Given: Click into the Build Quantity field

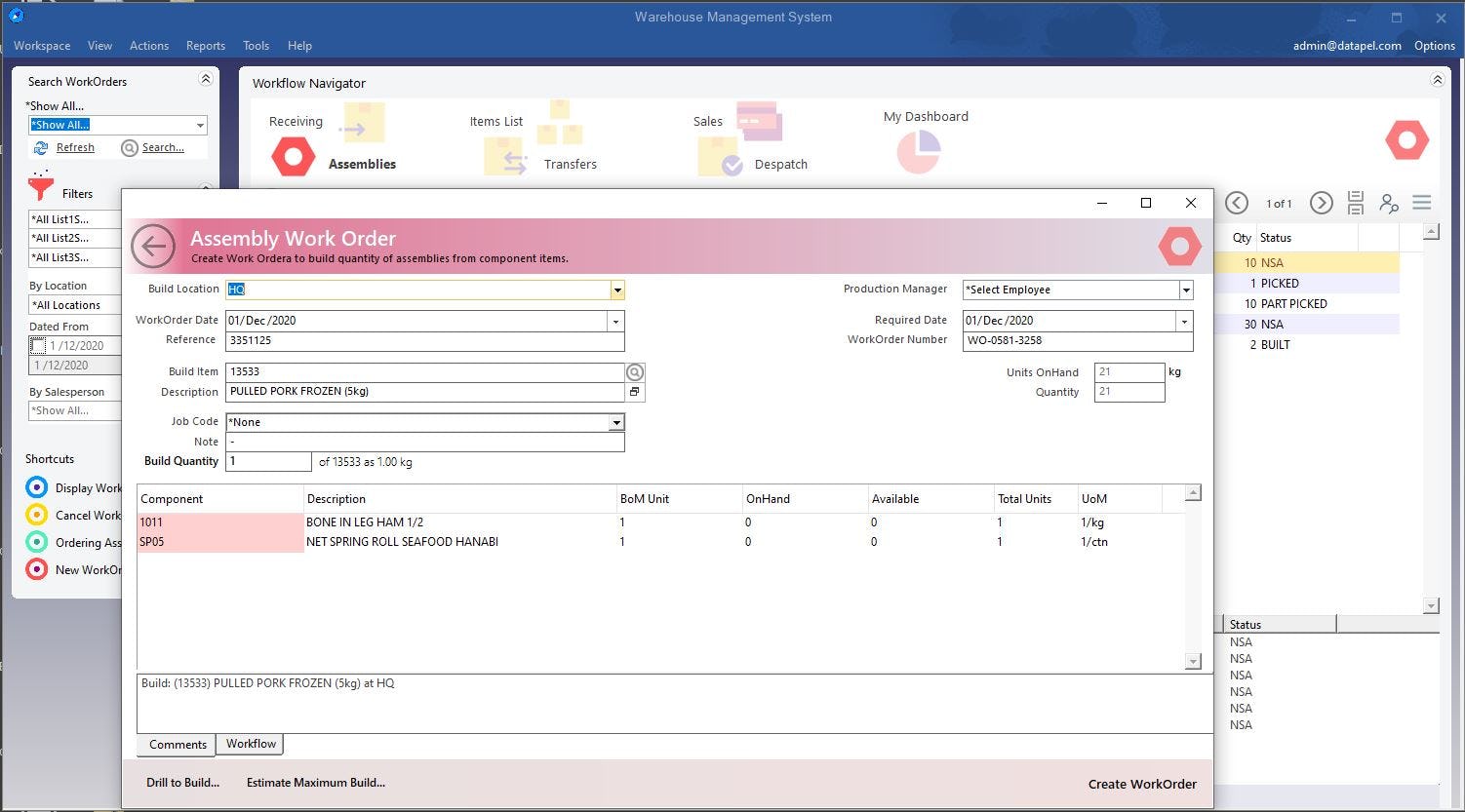Looking at the screenshot, I should point(268,462).
